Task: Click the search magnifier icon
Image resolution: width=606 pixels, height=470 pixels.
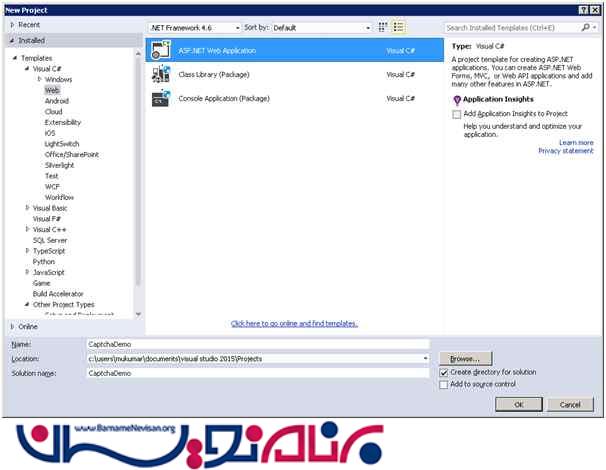Action: pyautogui.click(x=586, y=27)
